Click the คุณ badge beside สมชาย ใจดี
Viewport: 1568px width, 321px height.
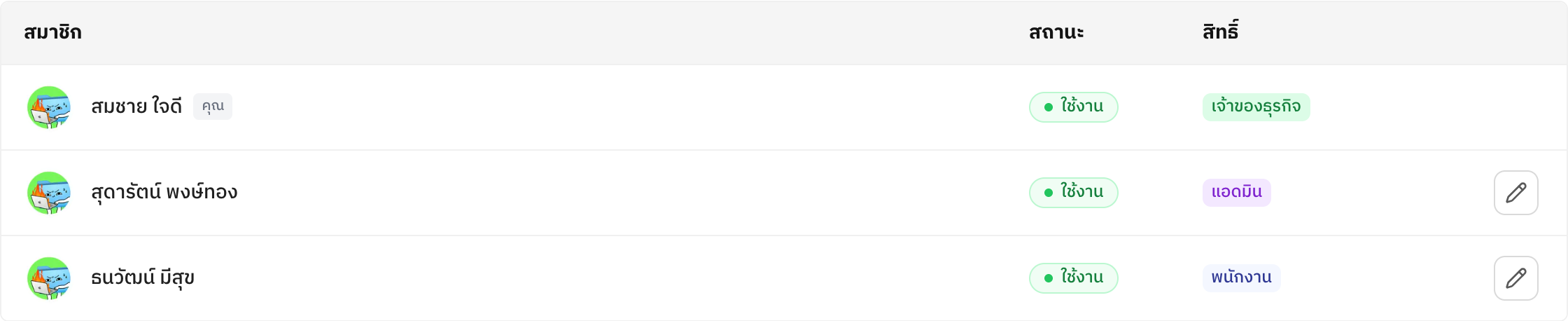click(213, 107)
